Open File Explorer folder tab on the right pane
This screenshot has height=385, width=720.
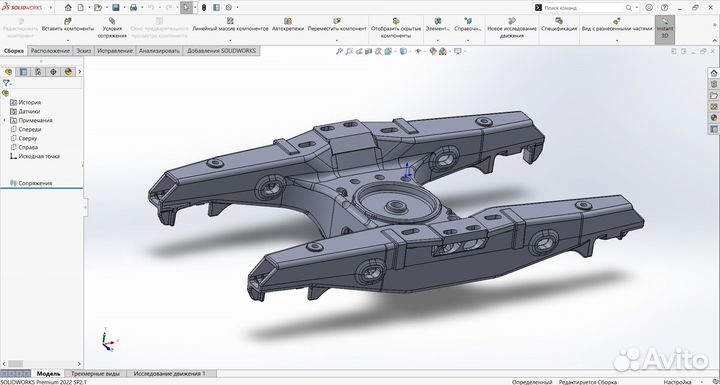[714, 96]
